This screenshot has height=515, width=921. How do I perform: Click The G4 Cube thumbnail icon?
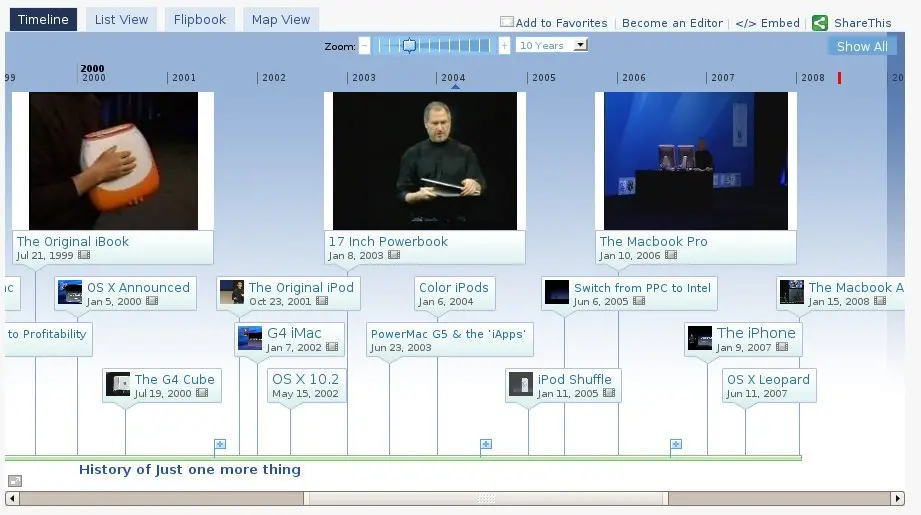[118, 384]
